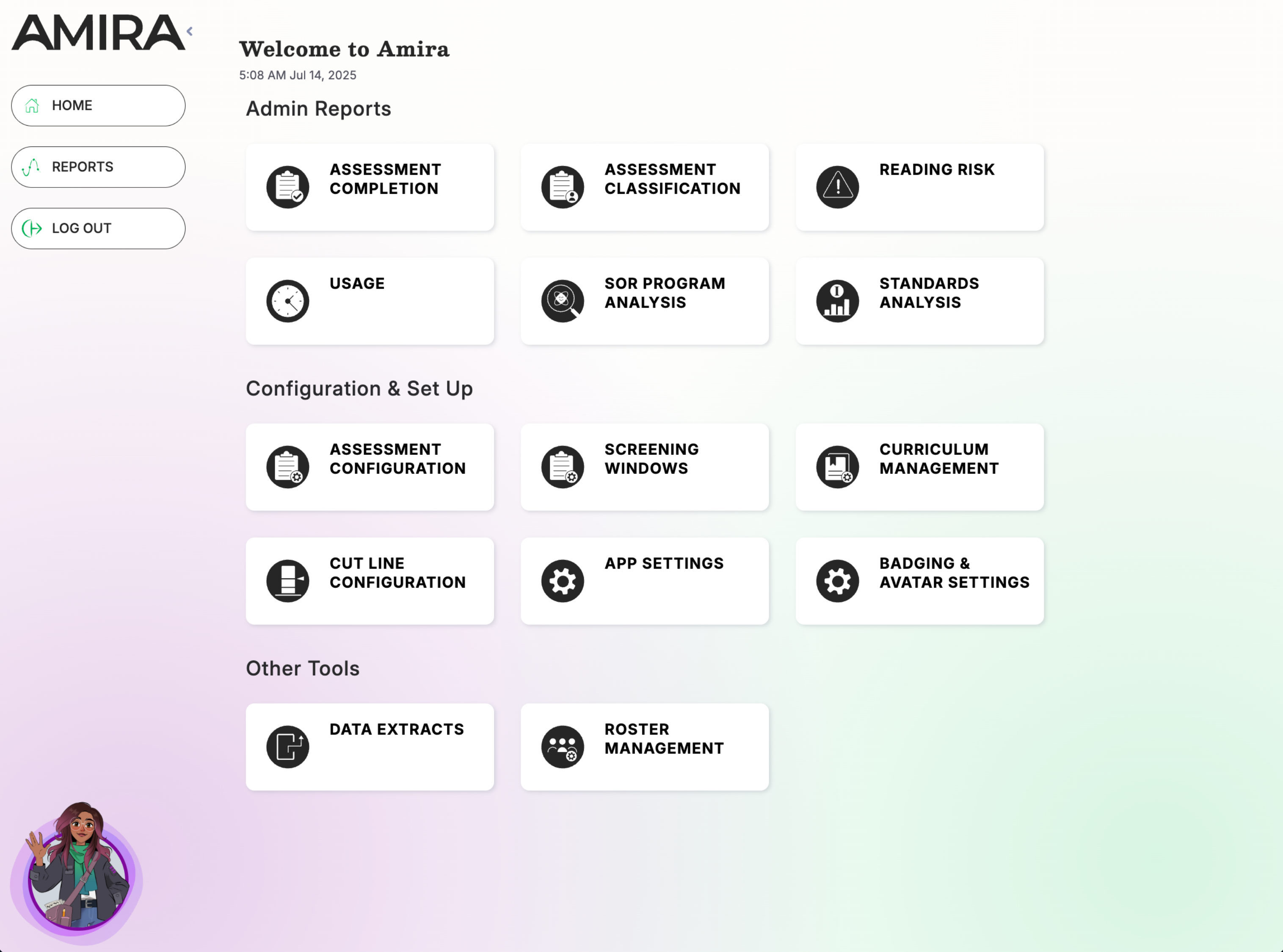Log out using the sidebar button

point(98,228)
